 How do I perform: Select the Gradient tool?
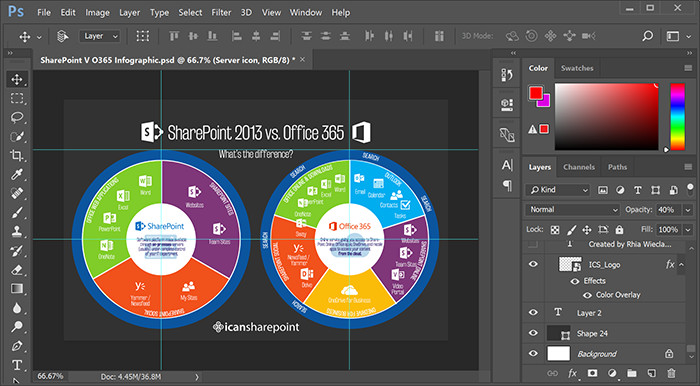(x=17, y=289)
